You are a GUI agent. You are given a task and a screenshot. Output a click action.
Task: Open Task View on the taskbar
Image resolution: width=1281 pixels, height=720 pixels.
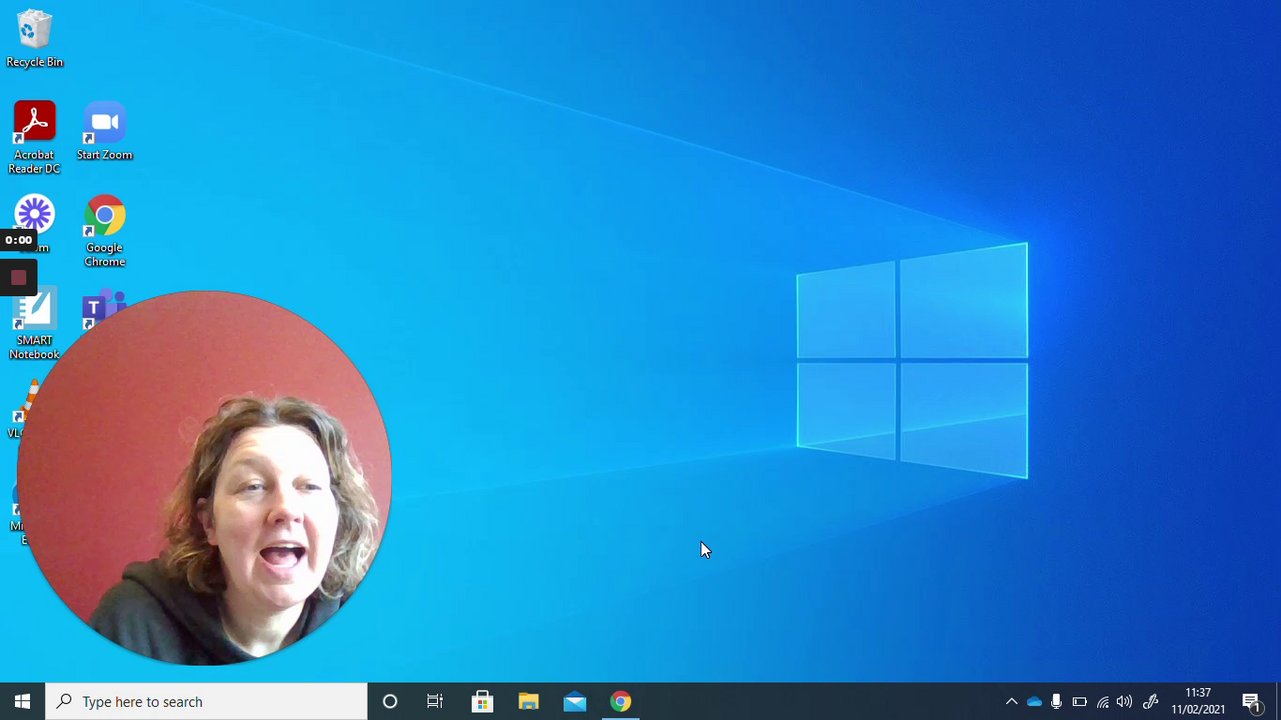tap(435, 701)
